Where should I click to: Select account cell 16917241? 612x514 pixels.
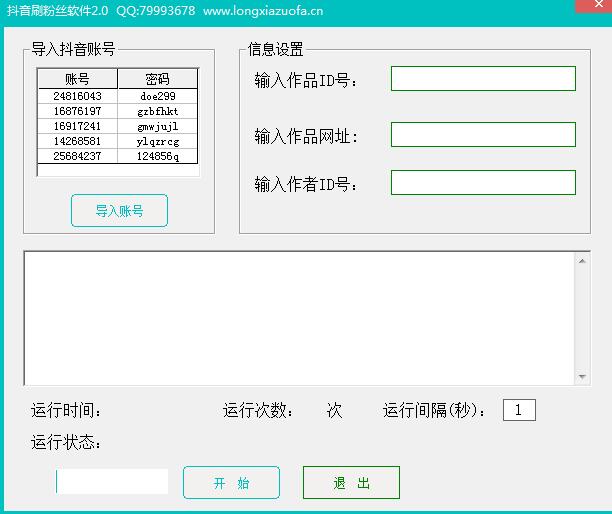77,126
